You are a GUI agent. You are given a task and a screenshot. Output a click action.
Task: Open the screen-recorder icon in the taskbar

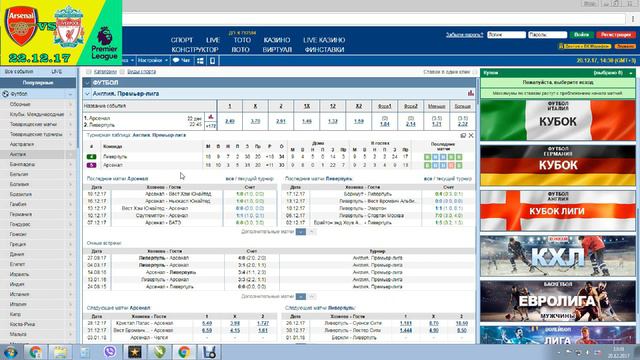tap(209, 351)
